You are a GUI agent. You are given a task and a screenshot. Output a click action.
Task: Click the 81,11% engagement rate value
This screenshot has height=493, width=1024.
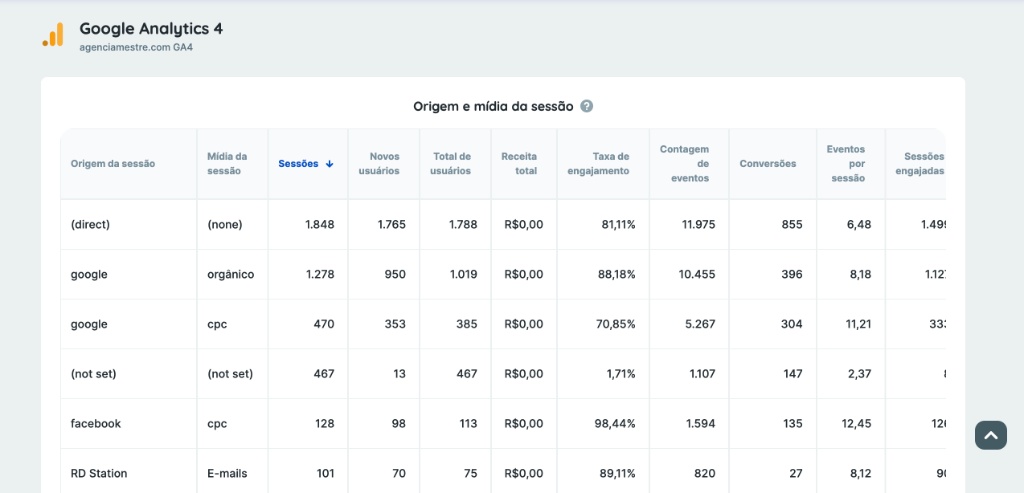point(618,224)
